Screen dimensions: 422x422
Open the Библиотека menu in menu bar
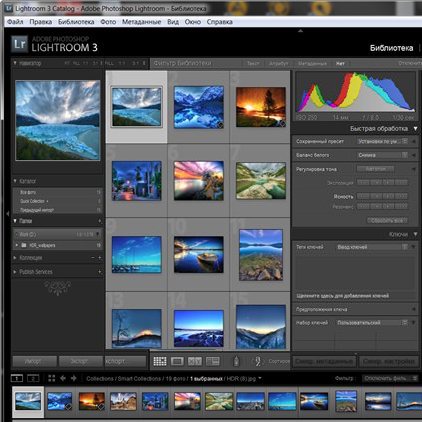(76, 22)
